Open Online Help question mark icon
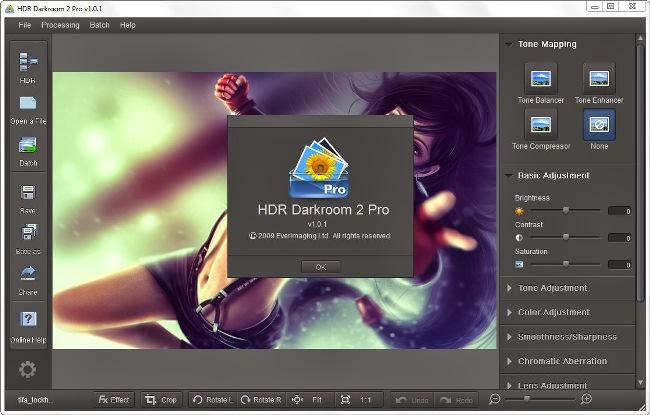 28,319
